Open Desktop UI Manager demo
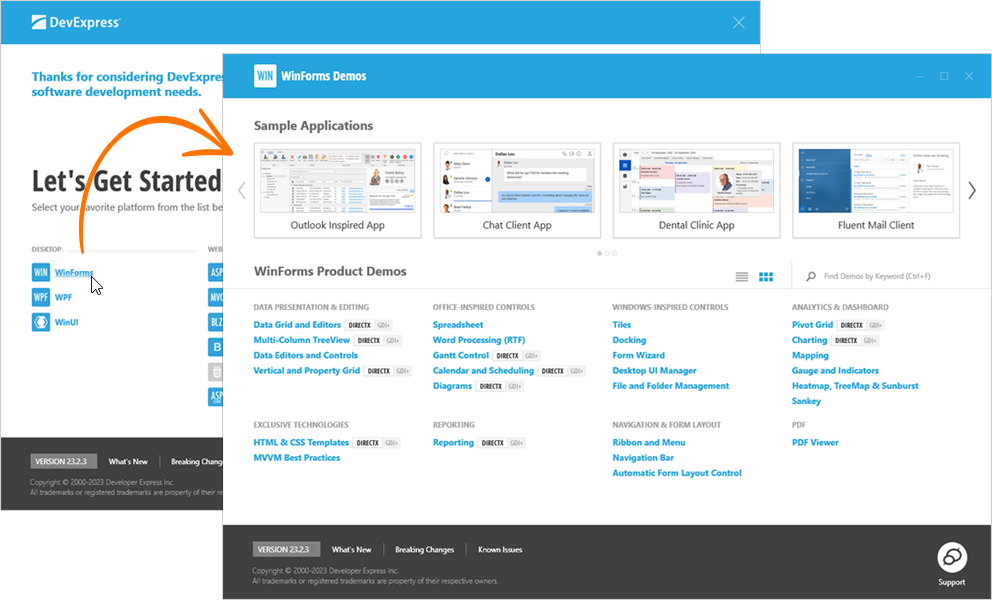 click(x=654, y=370)
